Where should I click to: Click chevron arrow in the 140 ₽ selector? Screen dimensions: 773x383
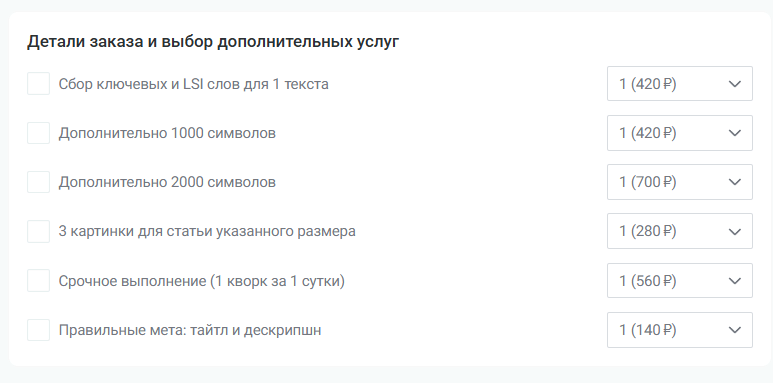[735, 330]
